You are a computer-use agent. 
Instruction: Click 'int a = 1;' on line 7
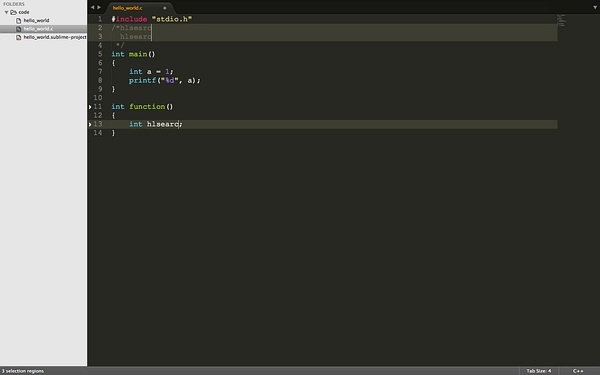coord(151,72)
